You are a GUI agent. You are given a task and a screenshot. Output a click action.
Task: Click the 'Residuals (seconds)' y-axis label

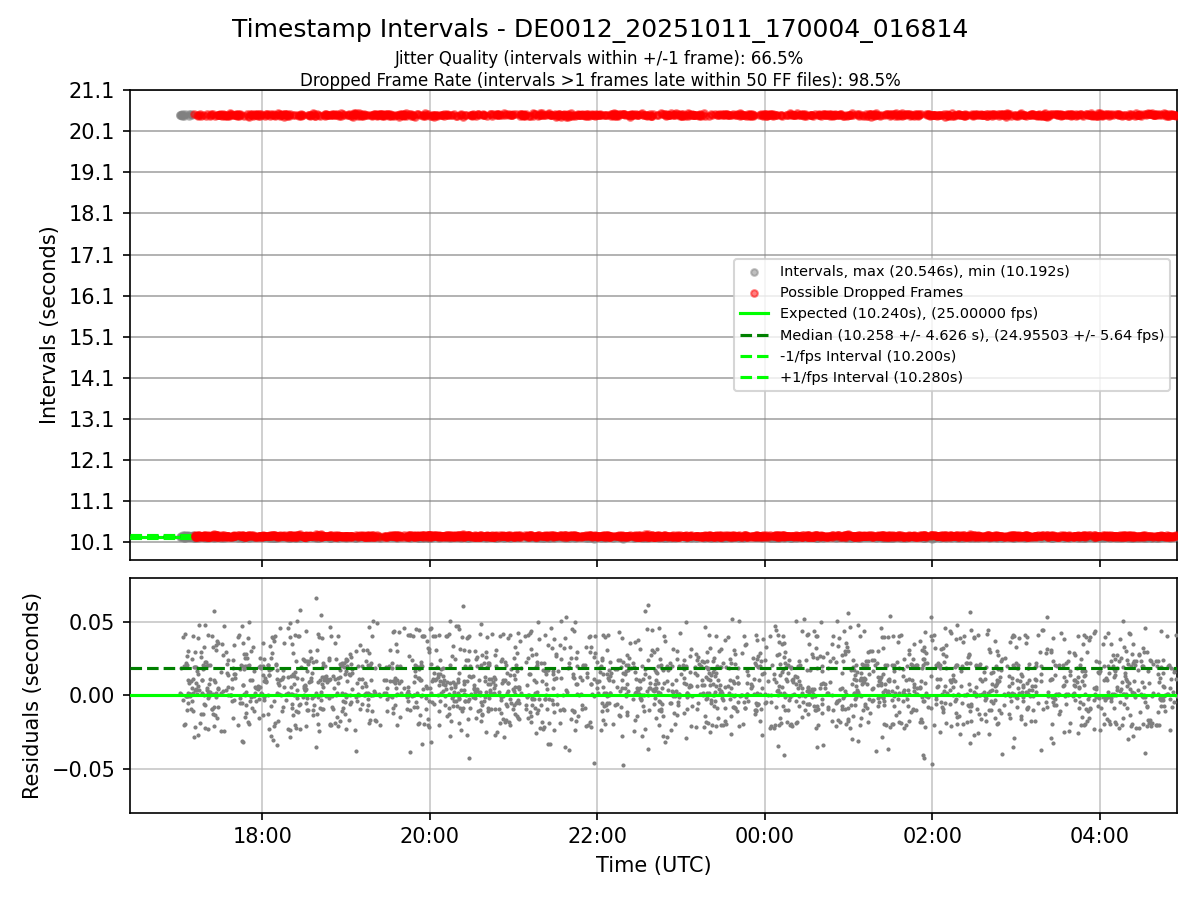pyautogui.click(x=31, y=696)
